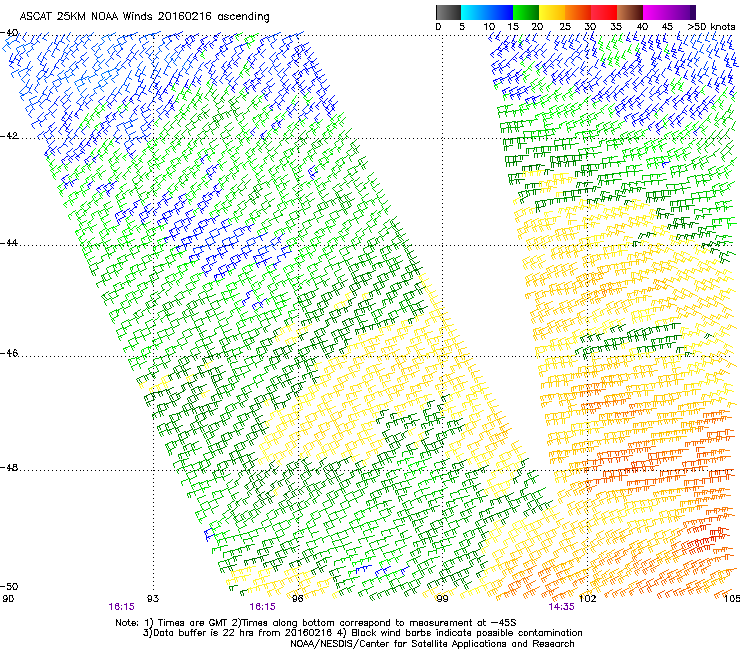
Task: Click the longitude label 99
Action: (442, 599)
